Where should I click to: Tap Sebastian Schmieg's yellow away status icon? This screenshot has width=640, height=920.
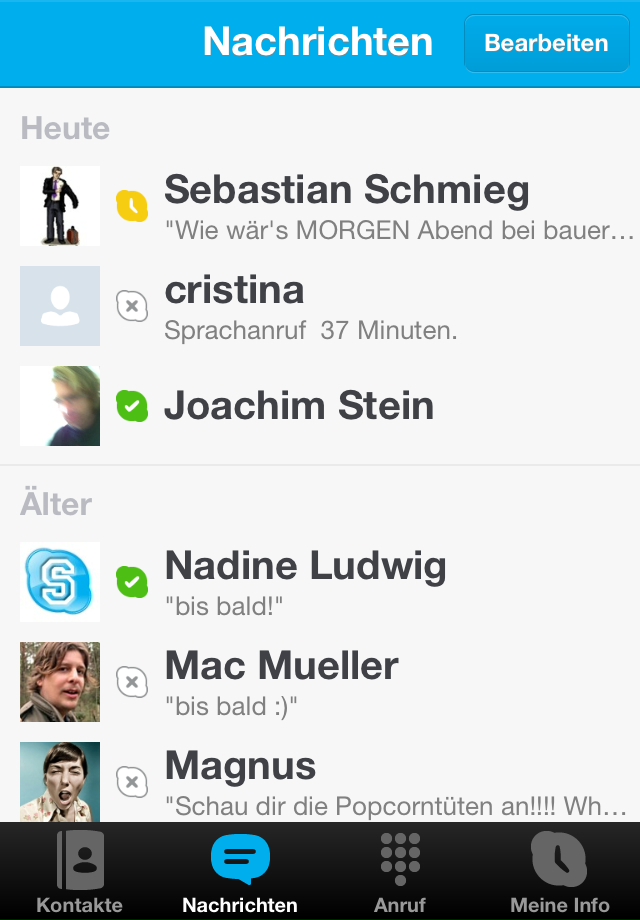click(x=132, y=206)
